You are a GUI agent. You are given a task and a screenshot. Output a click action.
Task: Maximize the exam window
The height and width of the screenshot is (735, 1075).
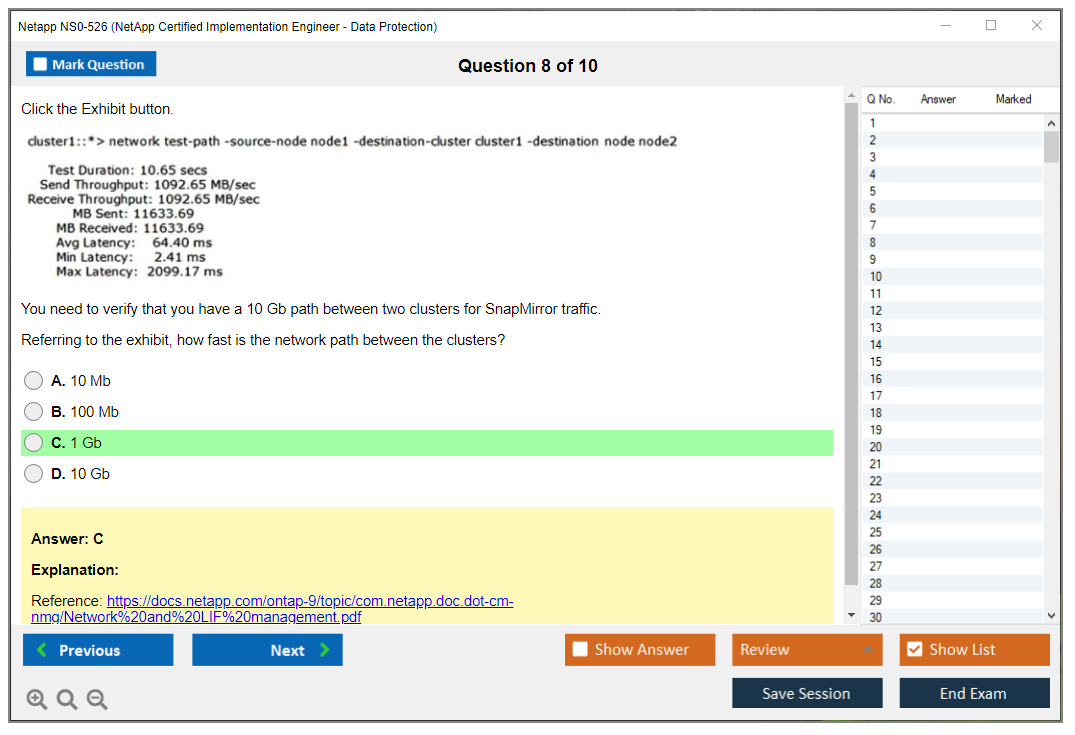[991, 26]
